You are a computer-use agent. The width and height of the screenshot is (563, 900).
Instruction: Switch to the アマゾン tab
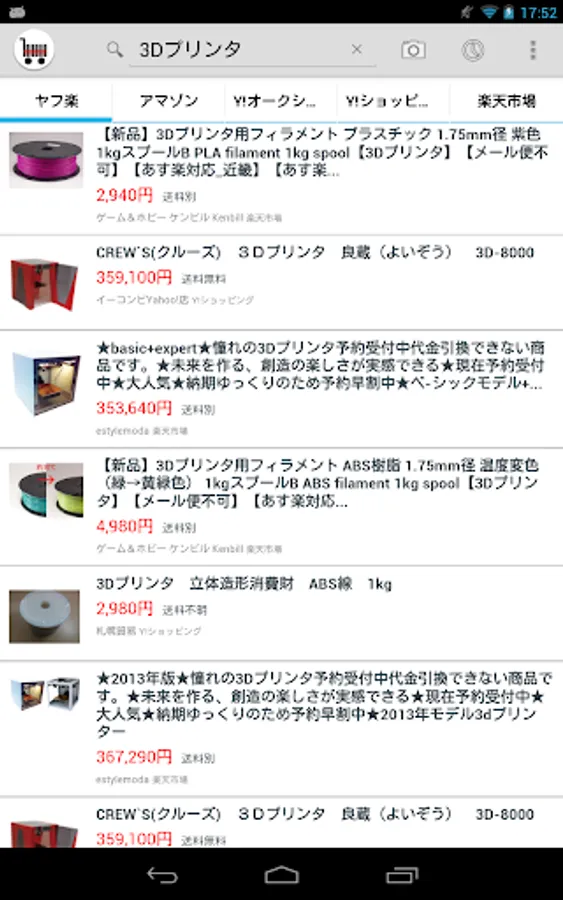point(169,101)
